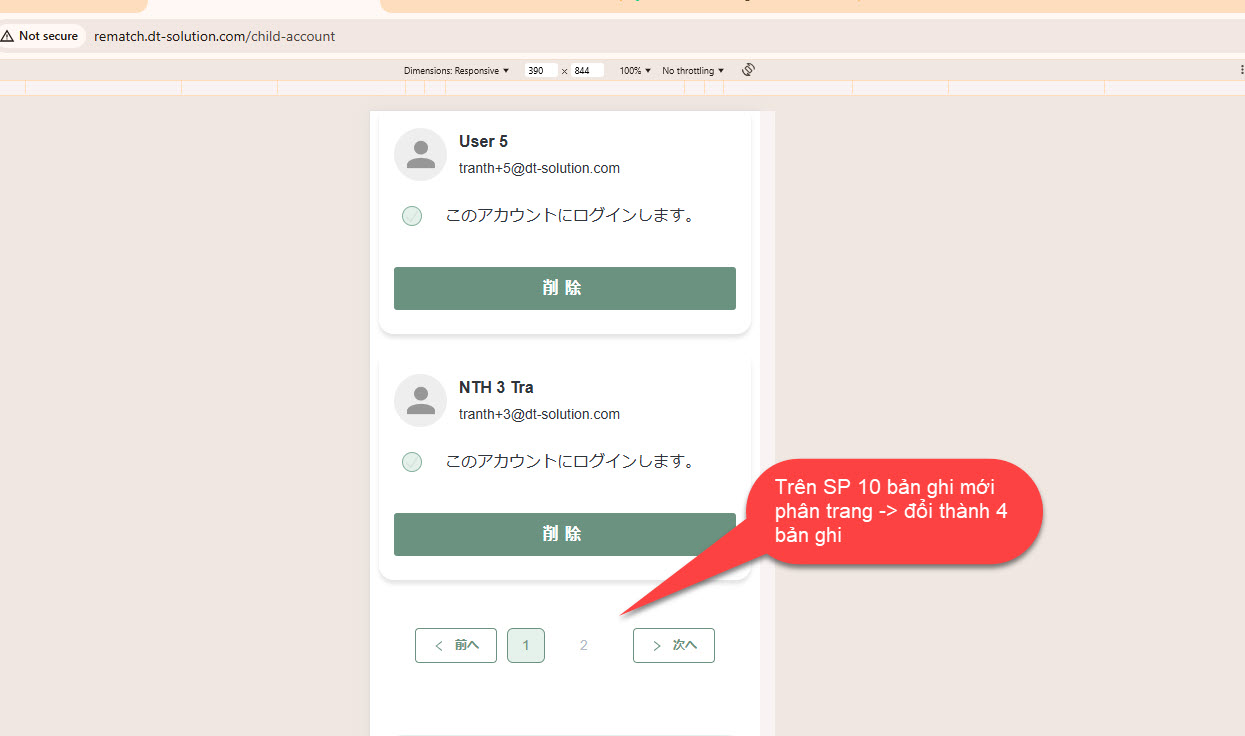Click the 前へ previous page button
This screenshot has width=1245, height=736.
coord(456,646)
